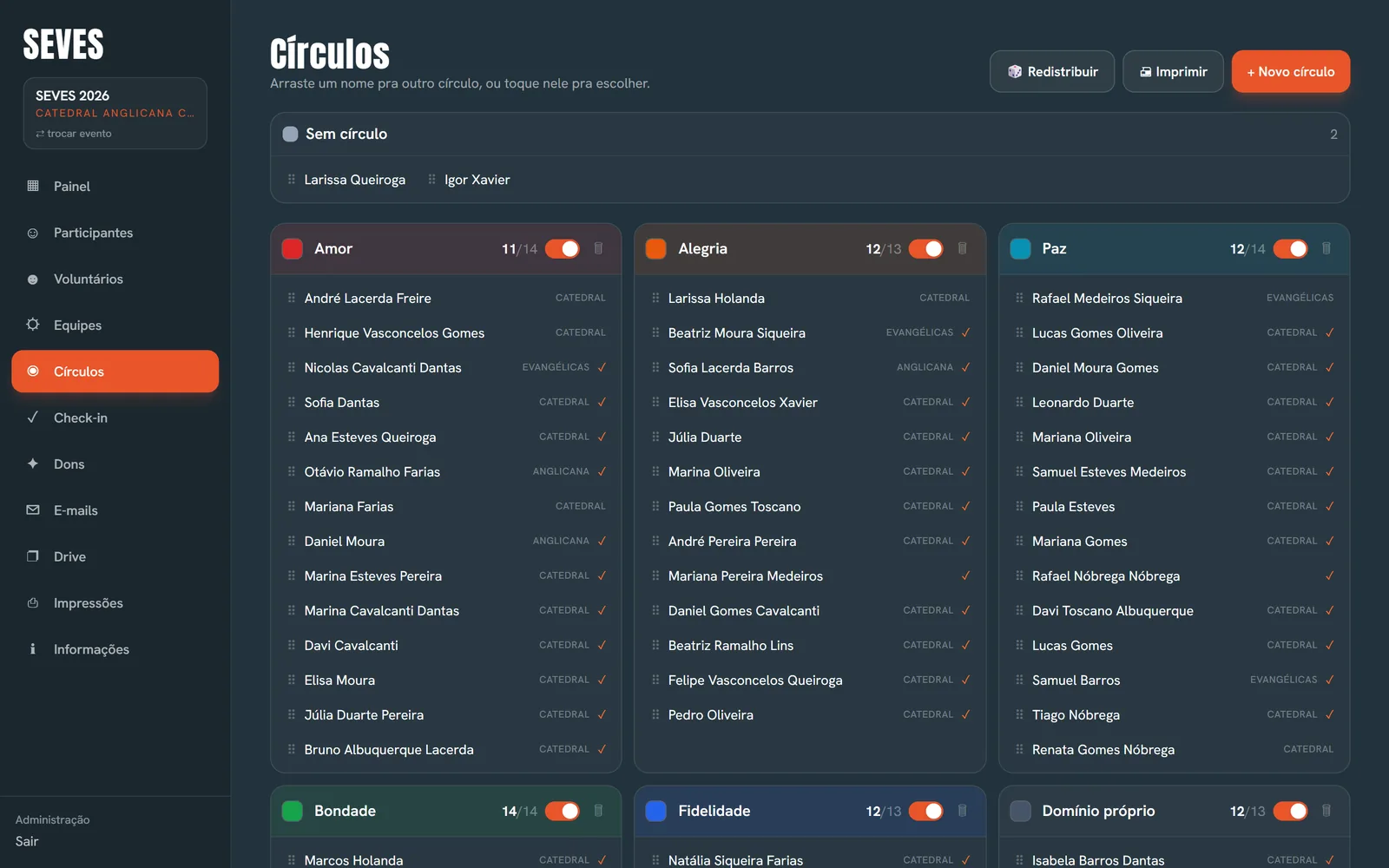Grab the drag handle for Igor Xavier

(431, 180)
